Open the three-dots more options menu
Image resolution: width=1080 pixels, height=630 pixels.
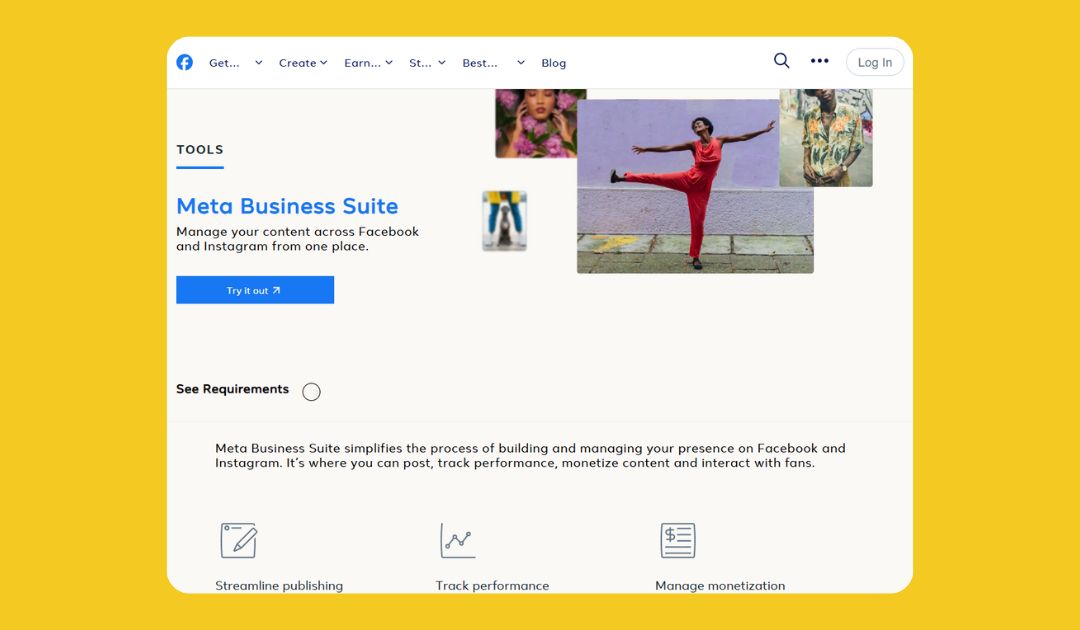[x=820, y=61]
